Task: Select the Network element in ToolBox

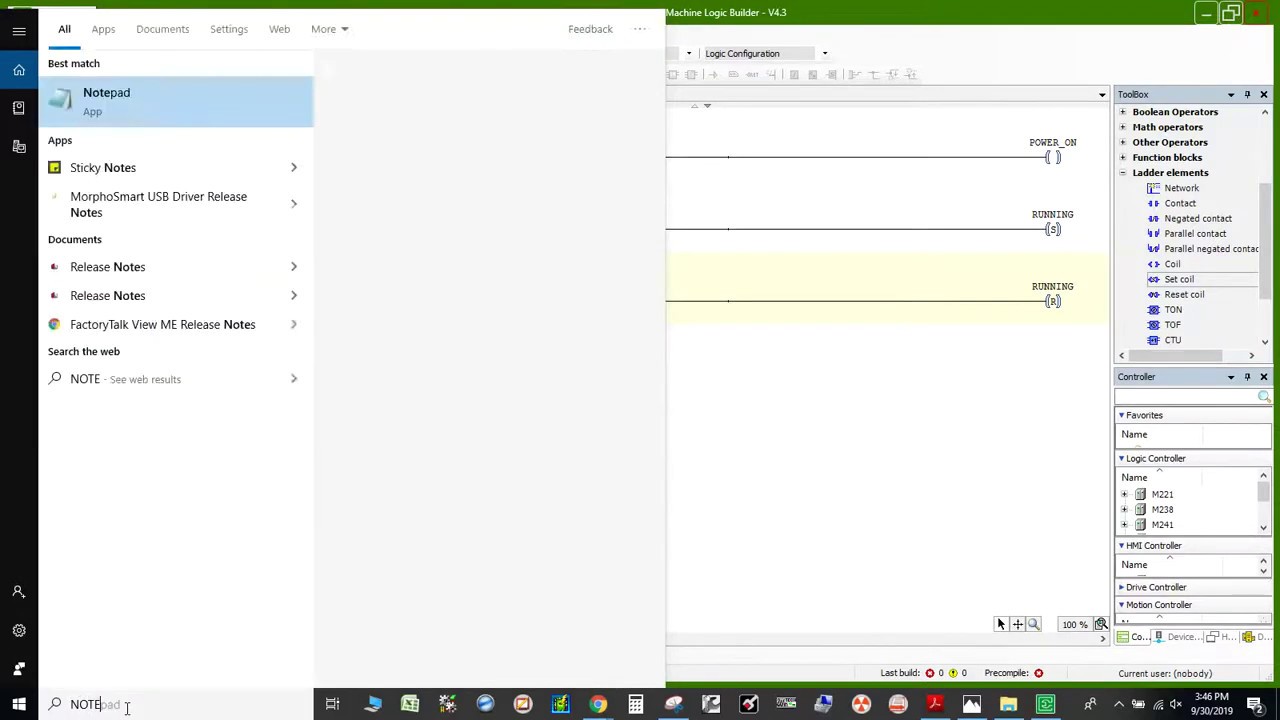Action: point(1180,188)
